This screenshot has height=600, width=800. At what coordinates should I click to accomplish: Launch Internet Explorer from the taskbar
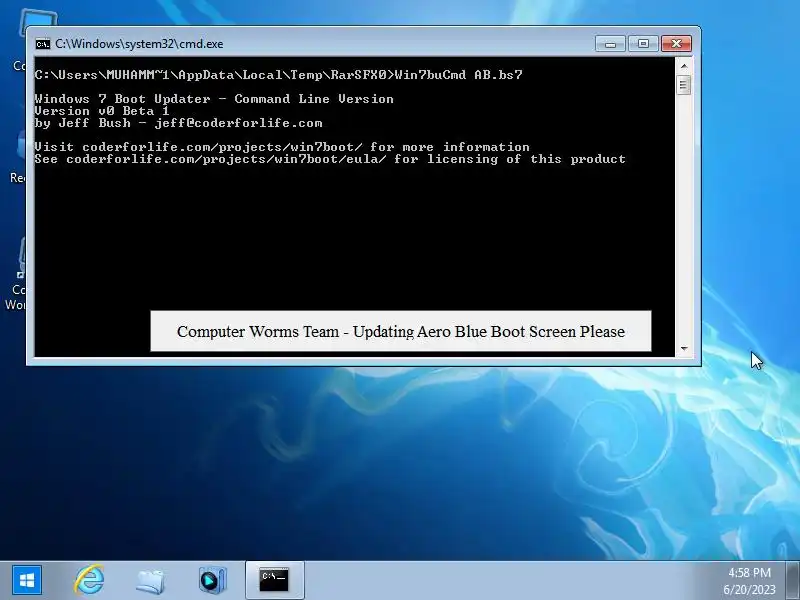tap(89, 580)
